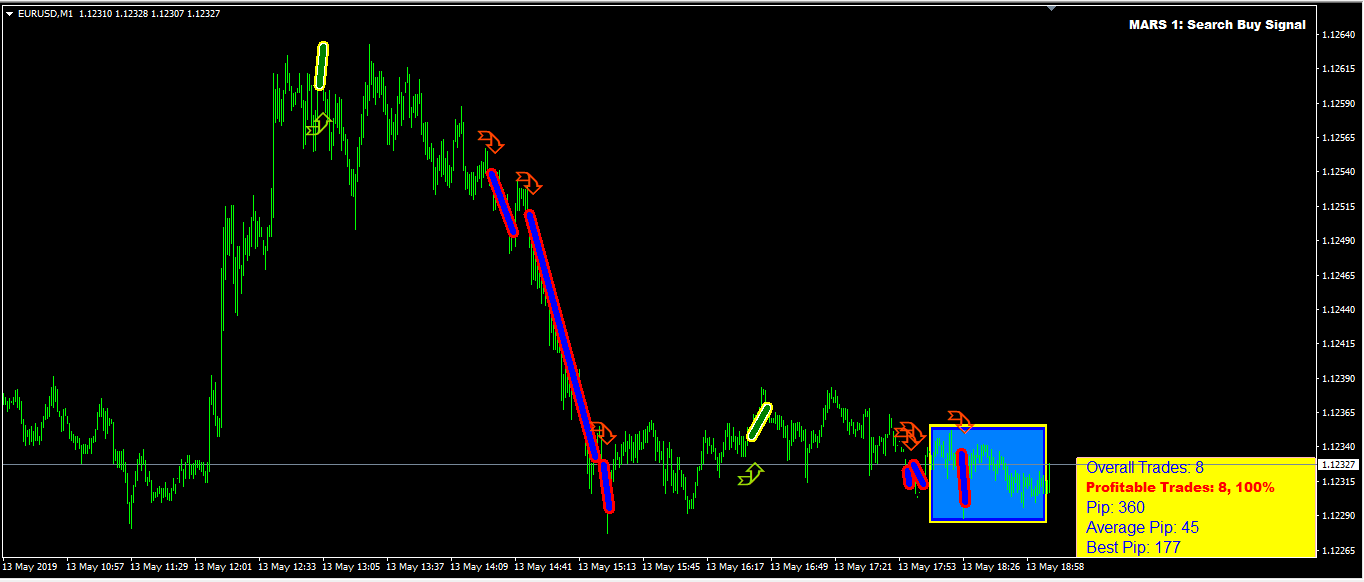The height and width of the screenshot is (582, 1364).
Task: Click the current price tag 1.12327
Action: [1338, 465]
